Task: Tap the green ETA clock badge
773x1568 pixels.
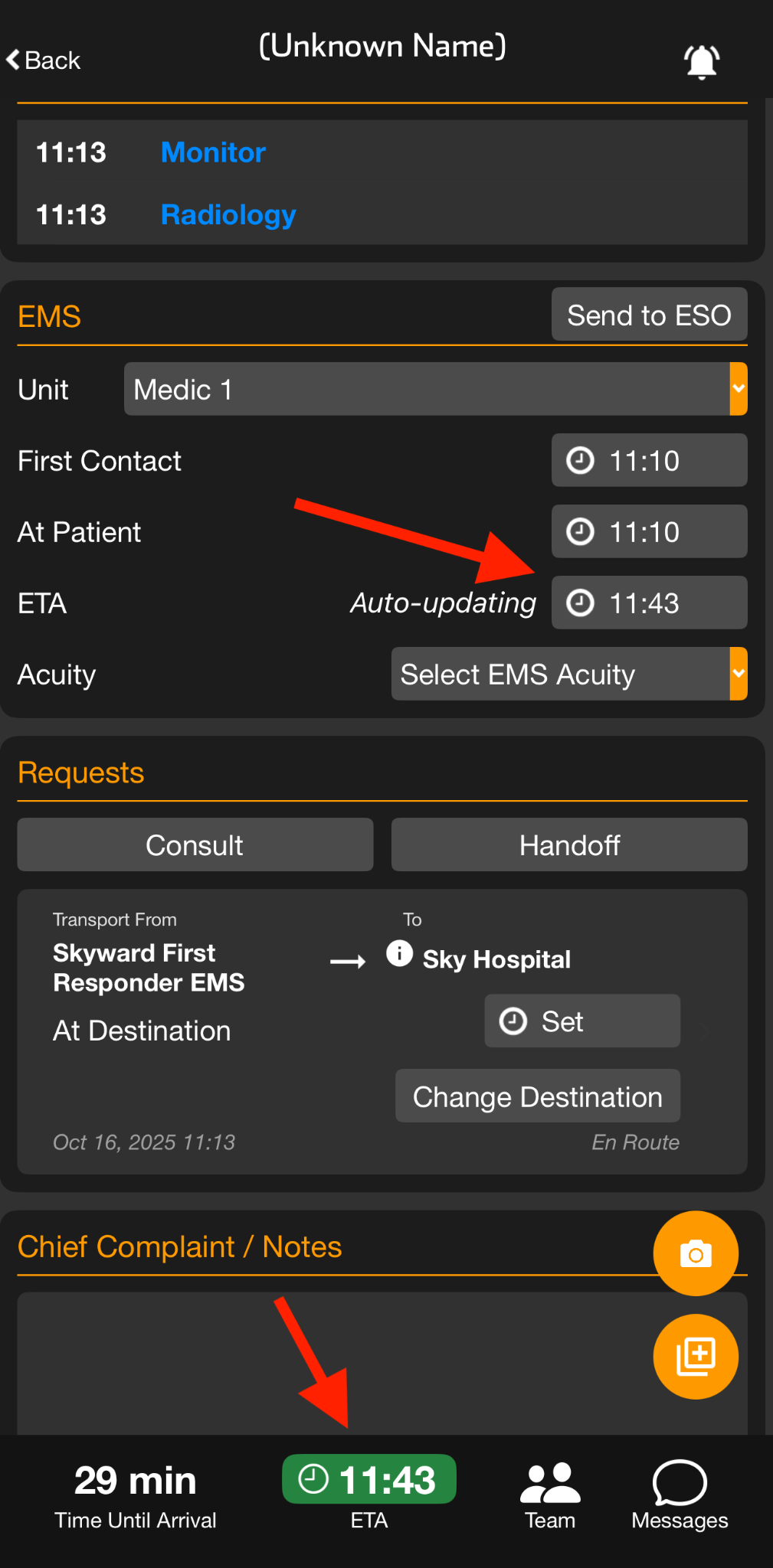Action: (x=369, y=1479)
